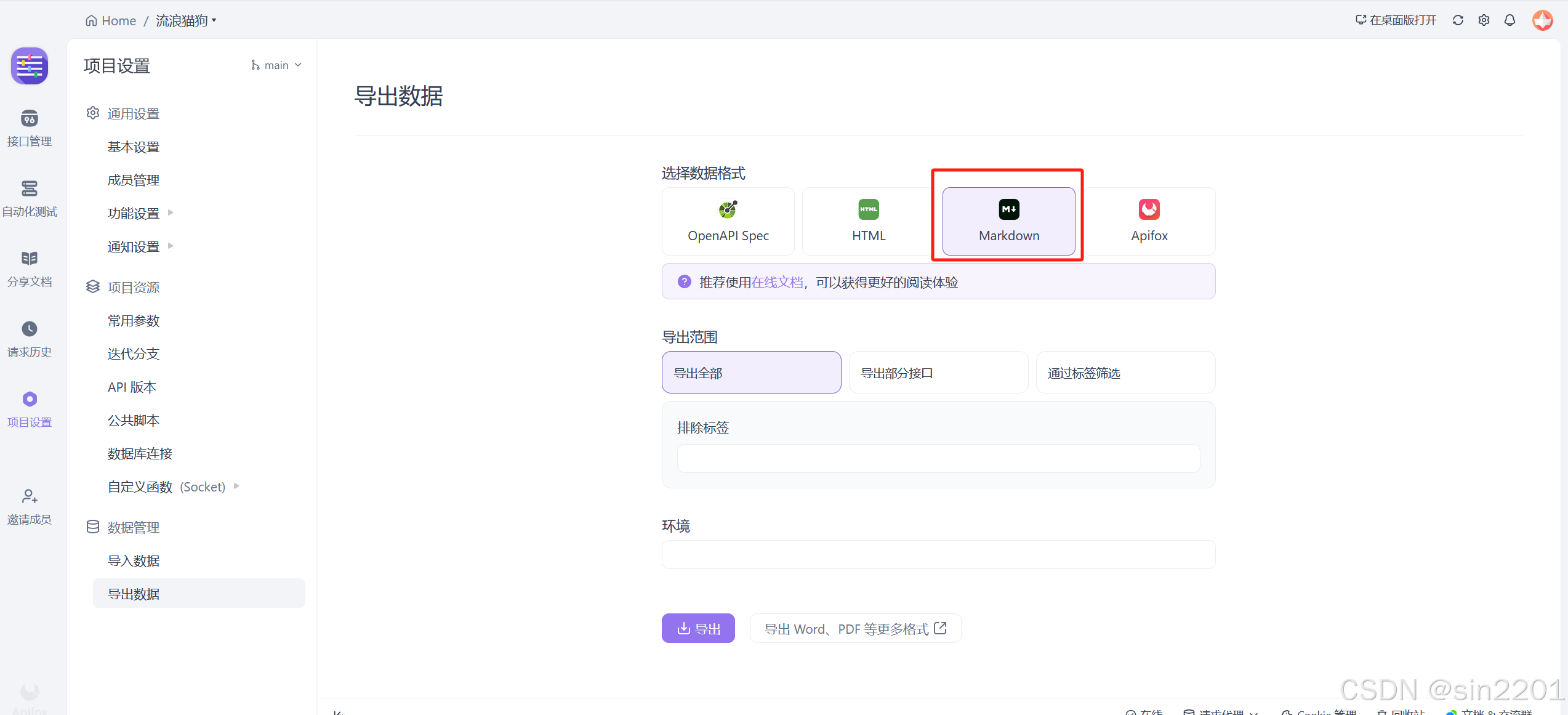1568x715 pixels.
Task: Click the 排除标签 input field
Action: tap(938, 459)
